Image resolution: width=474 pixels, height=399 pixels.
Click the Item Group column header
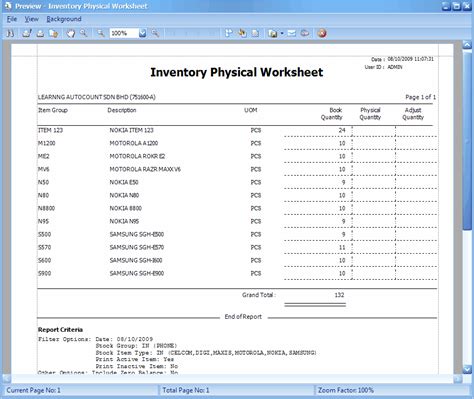tap(53, 110)
